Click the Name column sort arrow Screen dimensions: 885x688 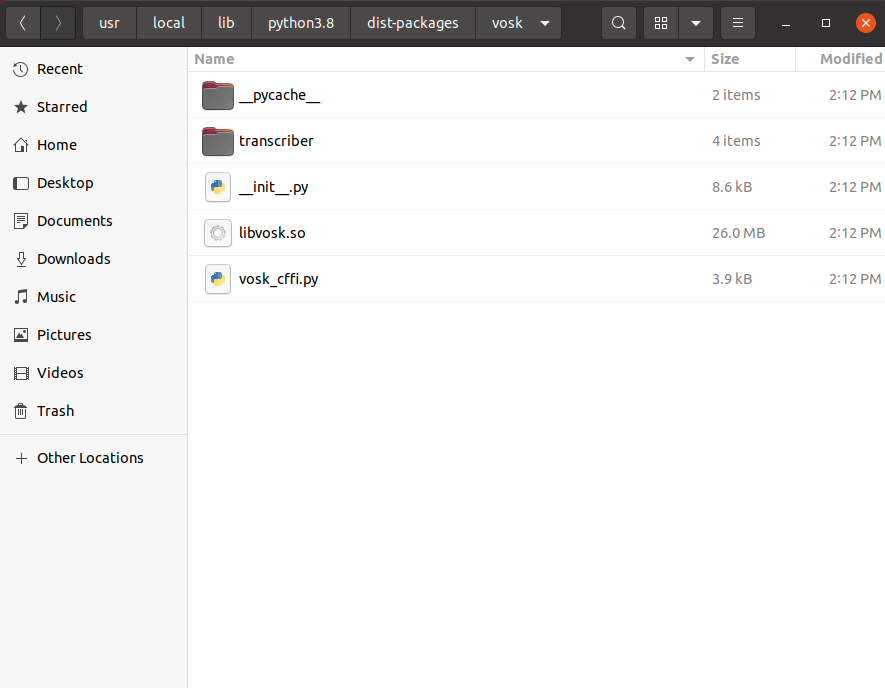(x=689, y=60)
